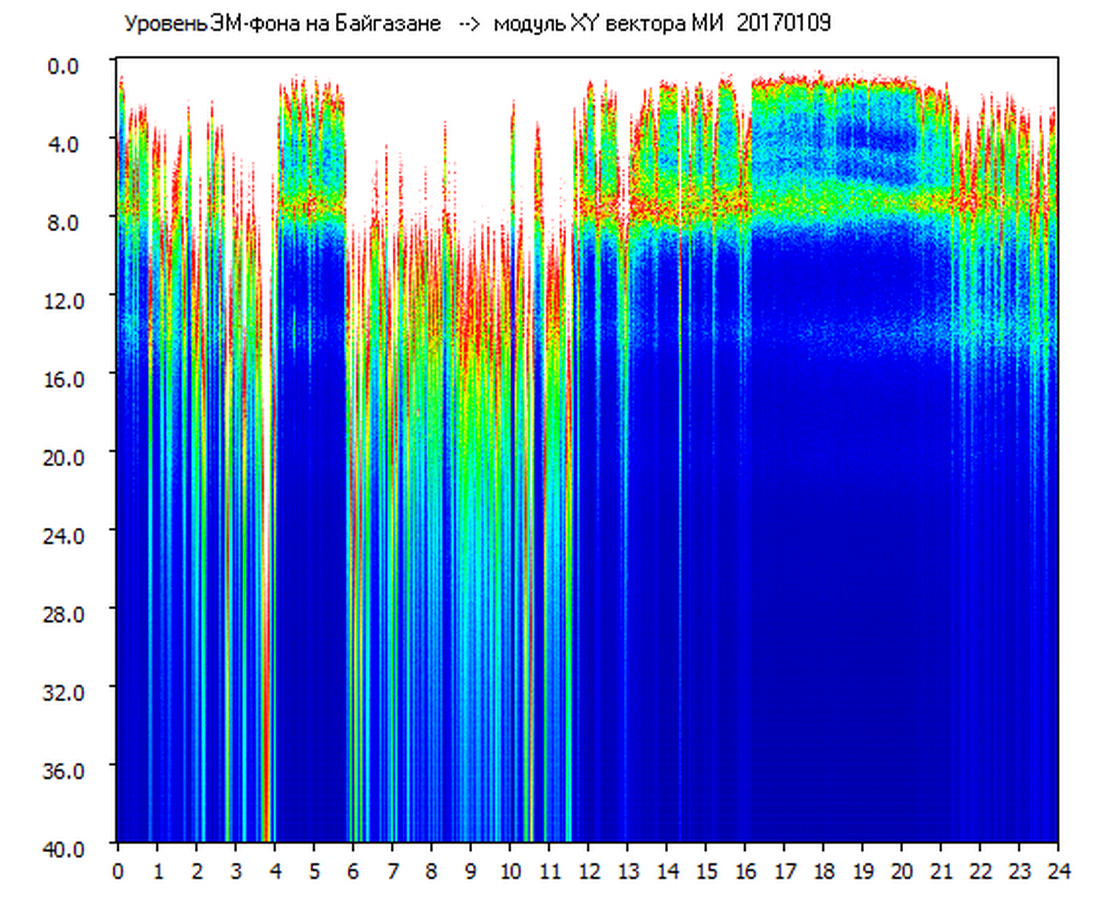Click the date 20170109 in the title

tap(783, 24)
